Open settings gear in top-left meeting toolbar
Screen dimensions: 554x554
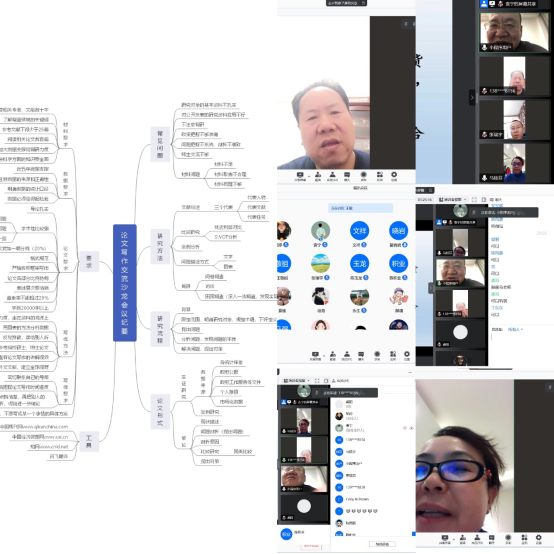(x=394, y=175)
